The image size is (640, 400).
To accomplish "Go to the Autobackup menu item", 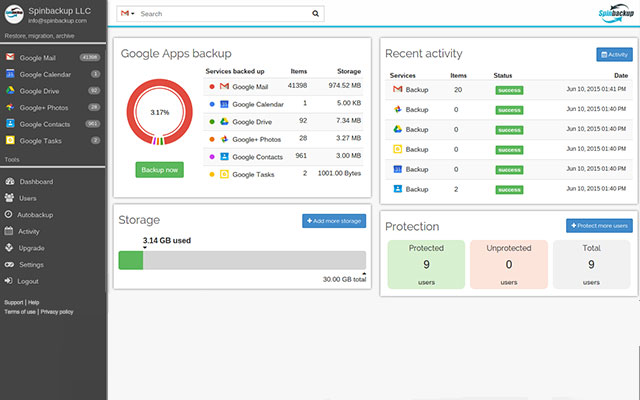I will tap(35, 215).
